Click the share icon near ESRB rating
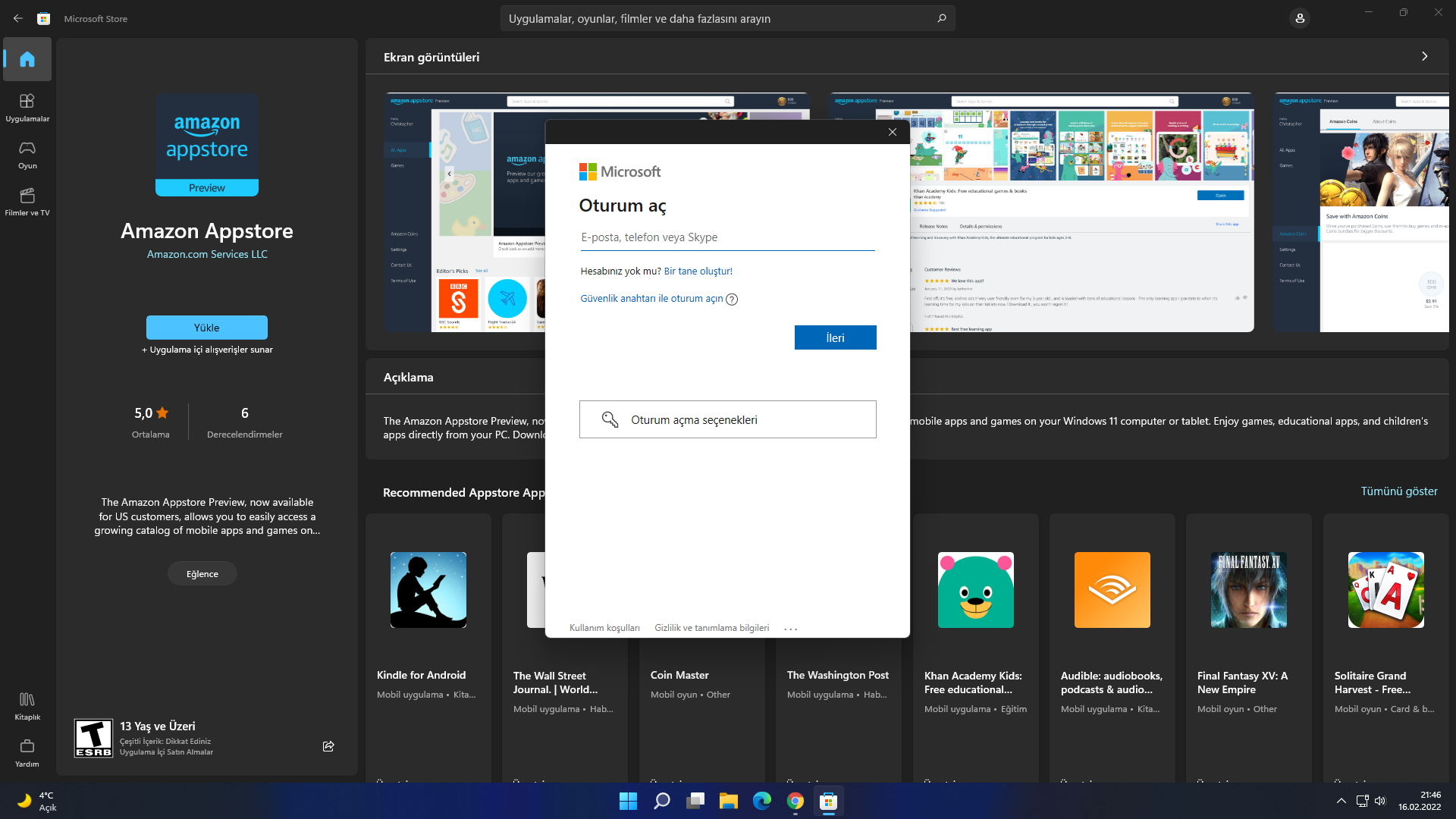 (x=328, y=746)
